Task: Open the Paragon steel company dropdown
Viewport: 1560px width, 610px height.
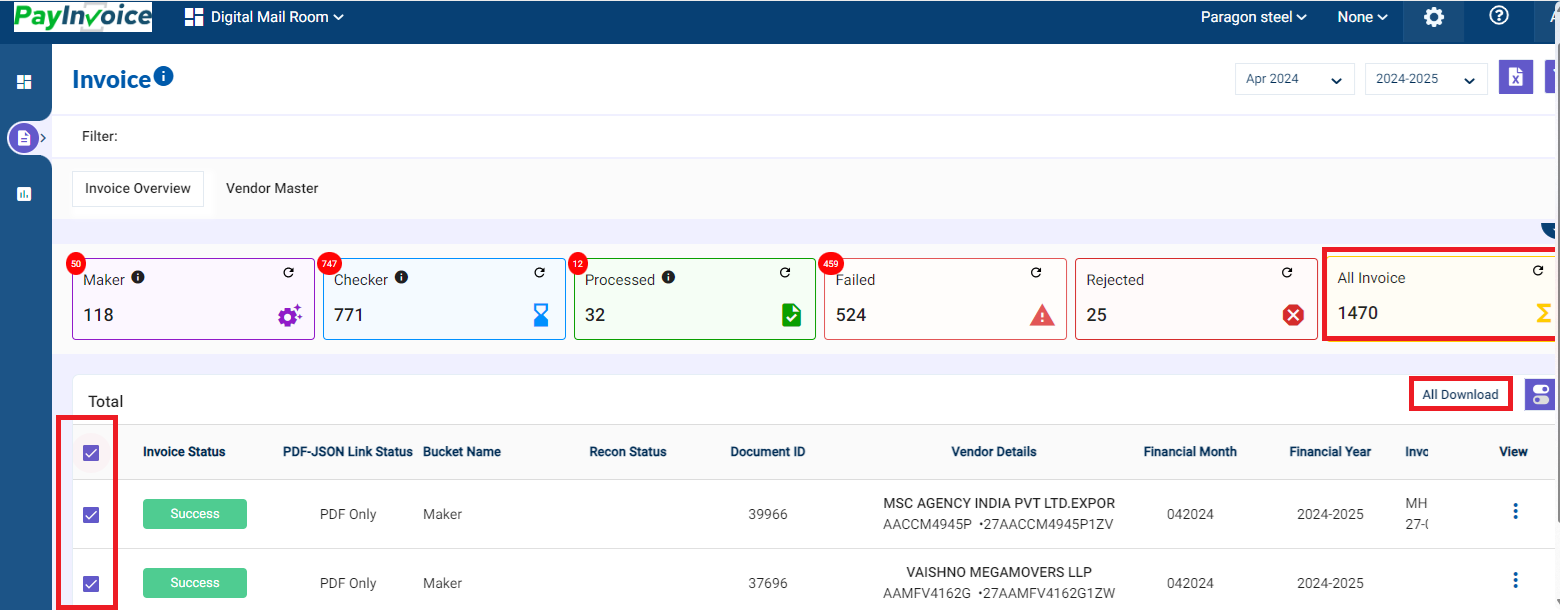Action: 1254,17
